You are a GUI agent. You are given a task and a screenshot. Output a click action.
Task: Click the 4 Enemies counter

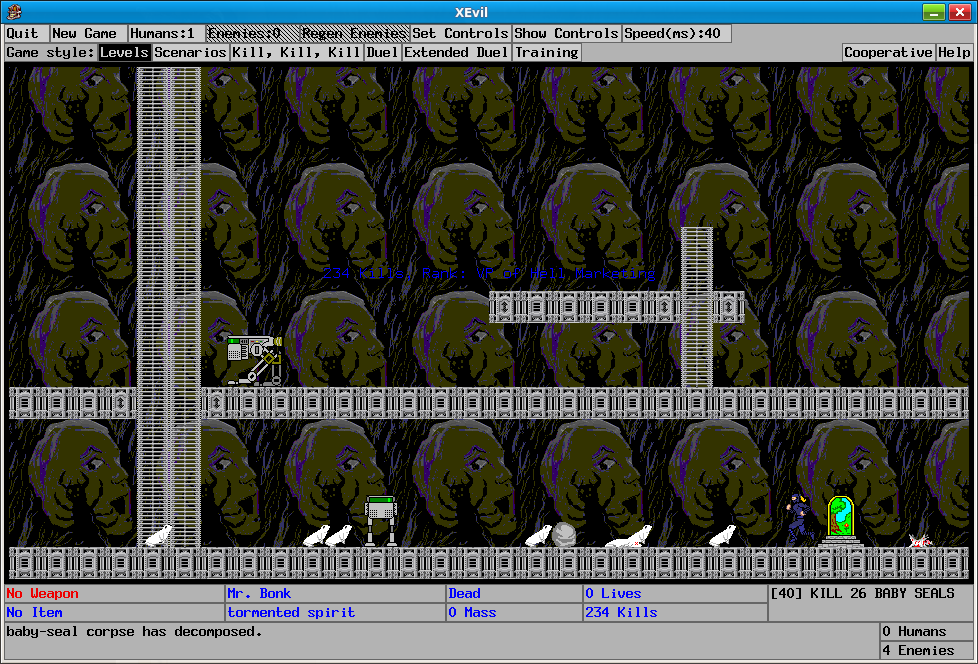(x=926, y=650)
